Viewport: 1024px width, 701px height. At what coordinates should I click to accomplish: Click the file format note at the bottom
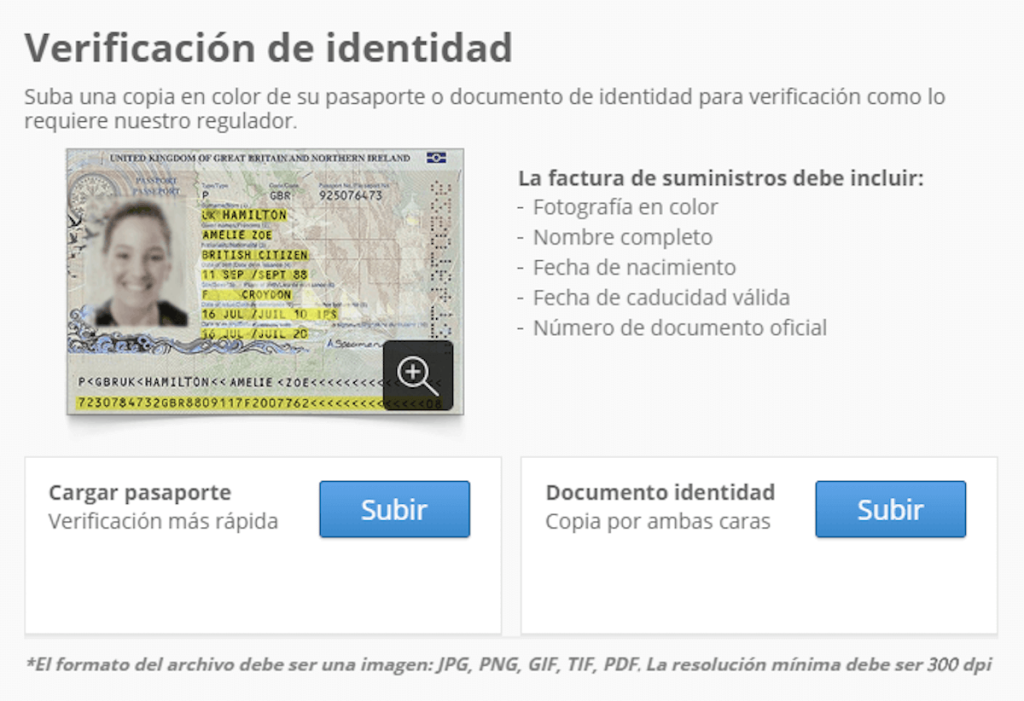(x=512, y=662)
